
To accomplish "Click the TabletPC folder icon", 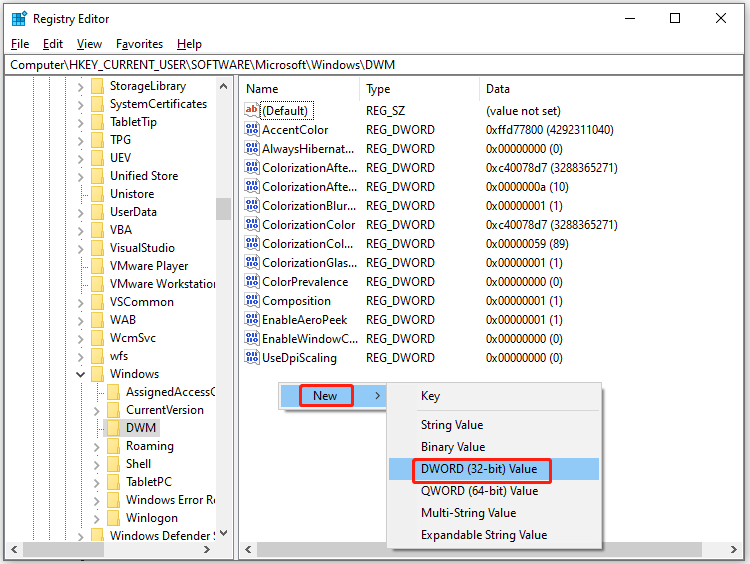I will 113,482.
